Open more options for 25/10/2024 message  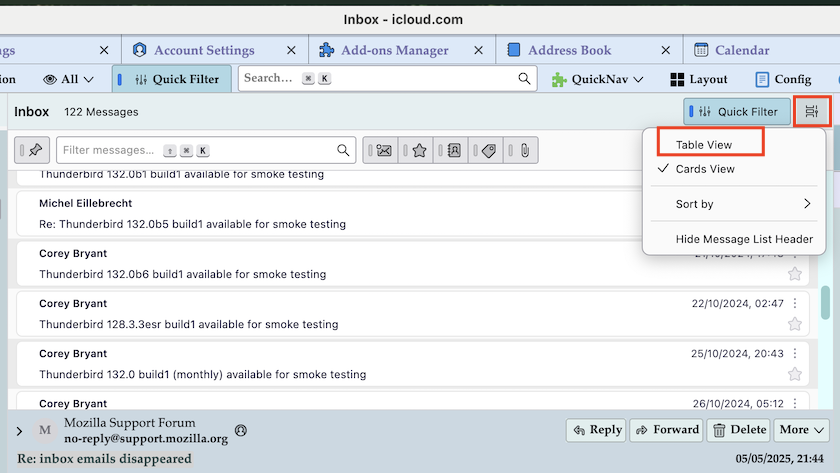pyautogui.click(x=795, y=353)
